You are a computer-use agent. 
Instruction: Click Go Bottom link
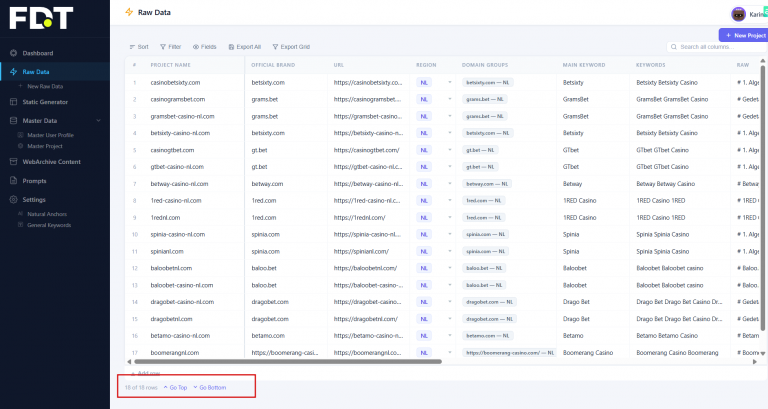[x=210, y=387]
